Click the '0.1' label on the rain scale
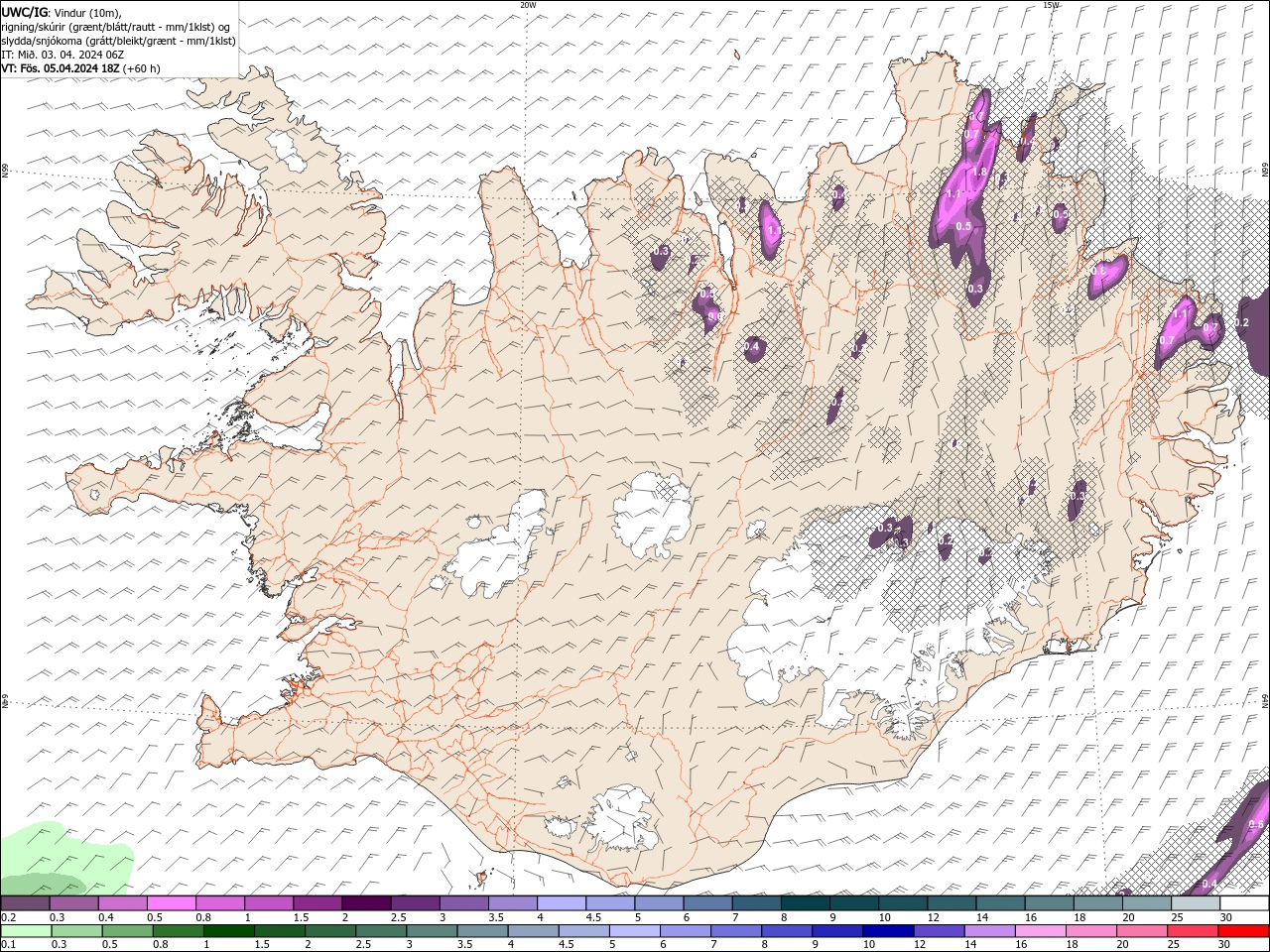This screenshot has width=1270, height=952. [x=8, y=945]
